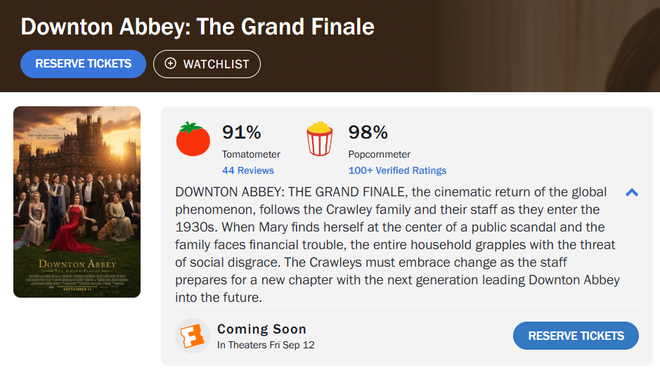The image size is (660, 380).
Task: Click the red Tomatometer tomato icon
Action: point(193,139)
